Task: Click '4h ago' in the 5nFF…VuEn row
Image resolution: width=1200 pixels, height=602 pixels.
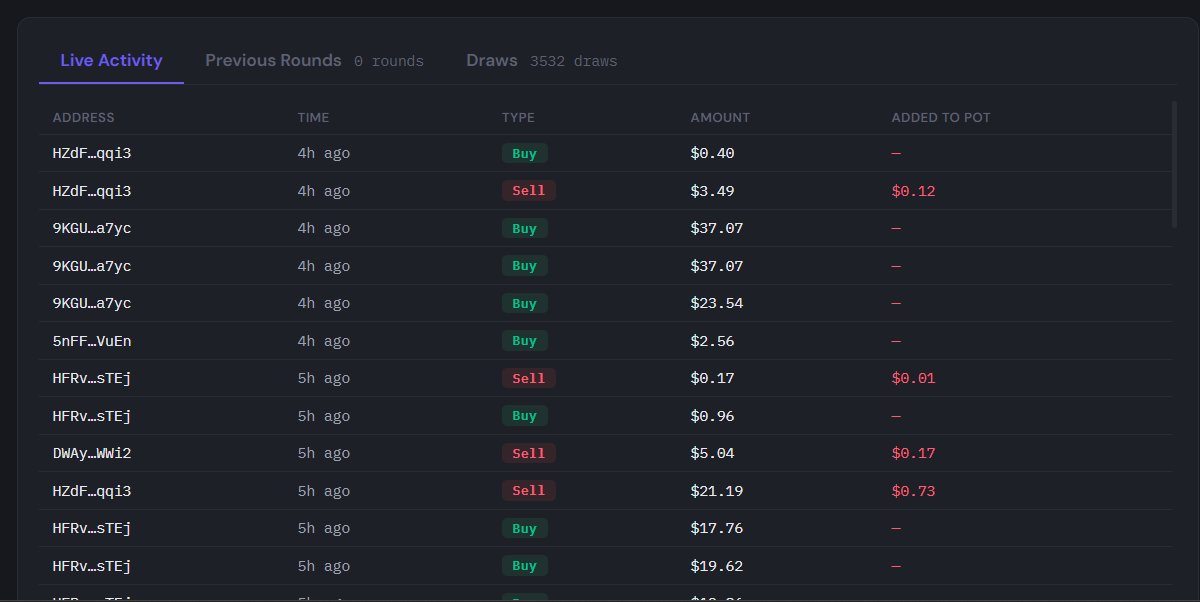Action: pos(324,341)
